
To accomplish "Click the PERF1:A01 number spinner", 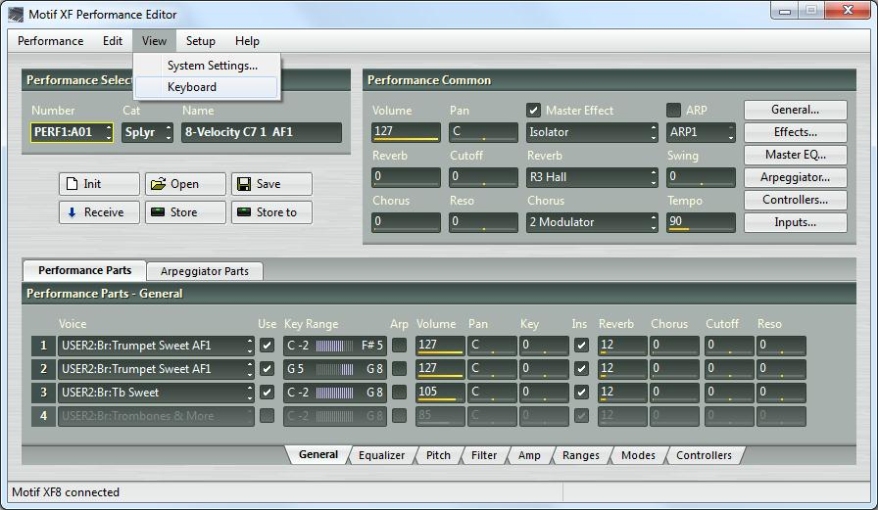I will [x=72, y=133].
